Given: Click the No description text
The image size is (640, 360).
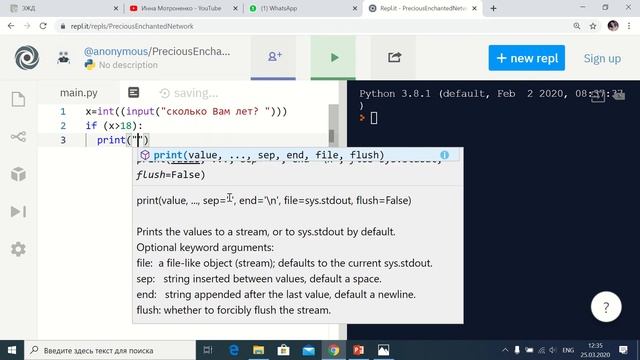Looking at the screenshot, I should (x=128, y=65).
